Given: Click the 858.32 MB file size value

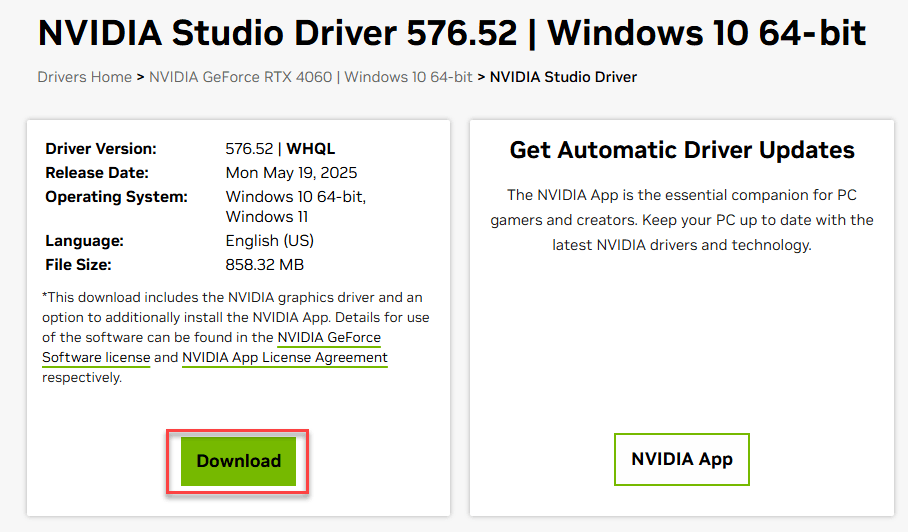Looking at the screenshot, I should tap(265, 264).
